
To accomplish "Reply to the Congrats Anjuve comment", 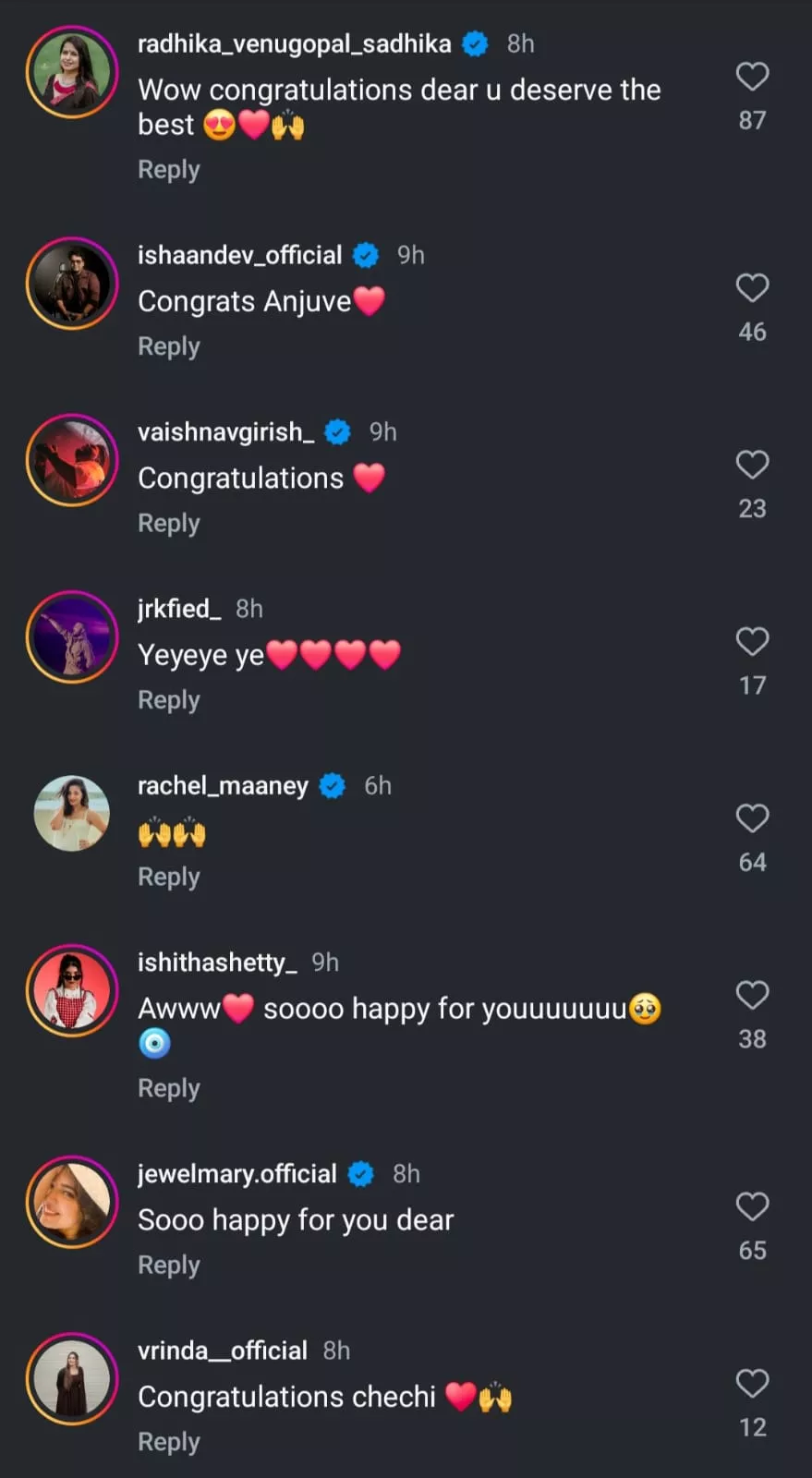I will (x=168, y=346).
